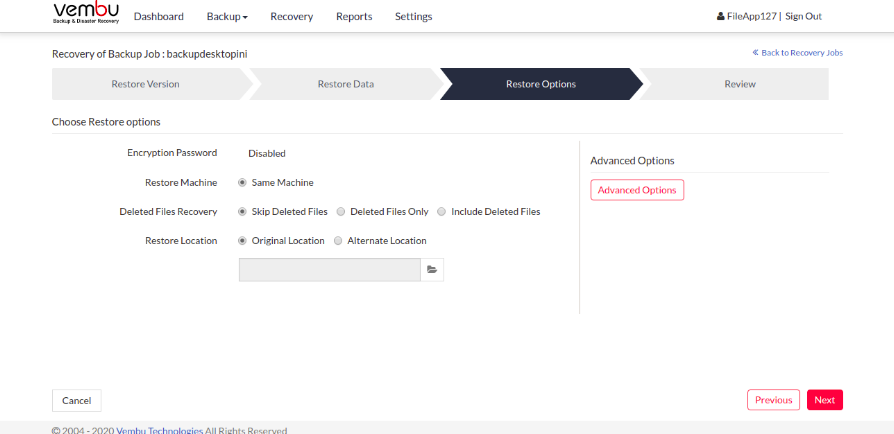
Task: Choose Deleted Files Only option
Action: click(x=341, y=212)
